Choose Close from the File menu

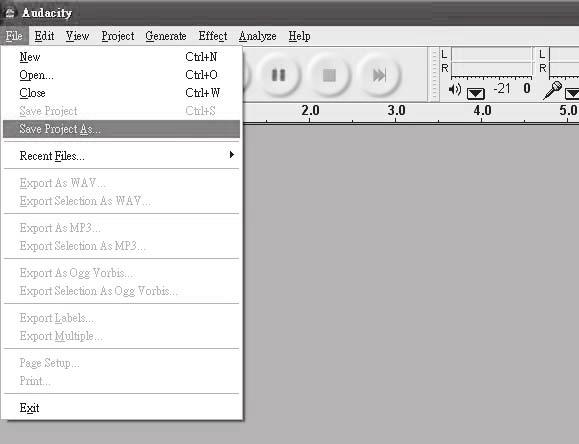point(121,93)
